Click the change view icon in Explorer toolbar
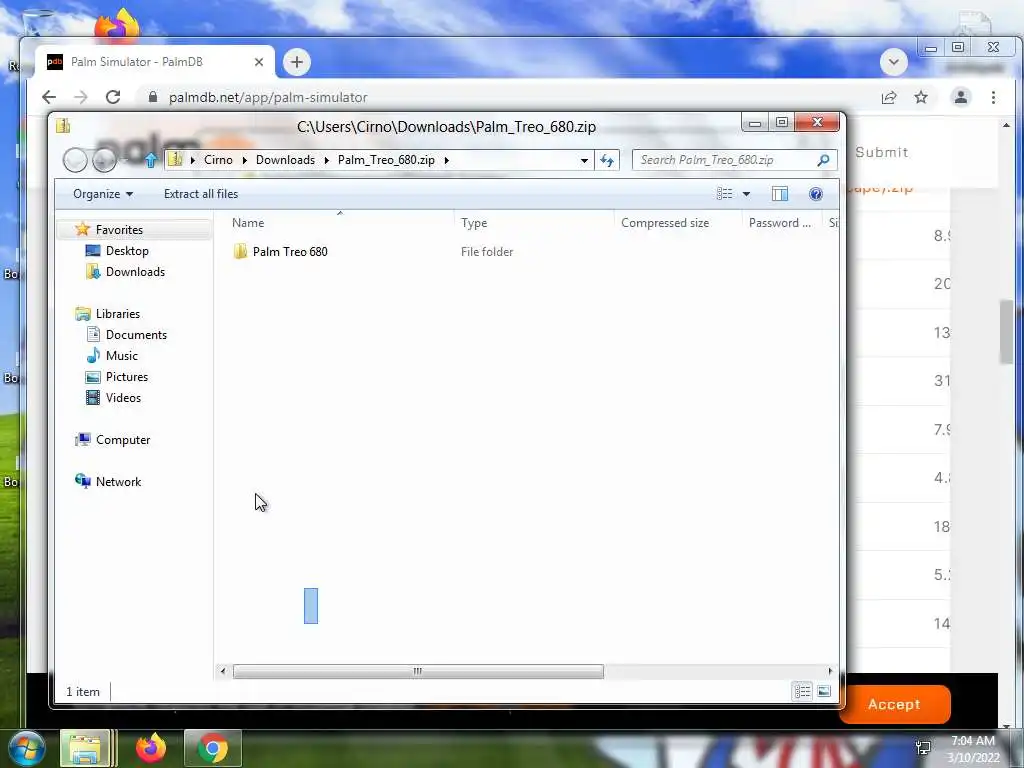This screenshot has height=768, width=1024. click(x=724, y=194)
